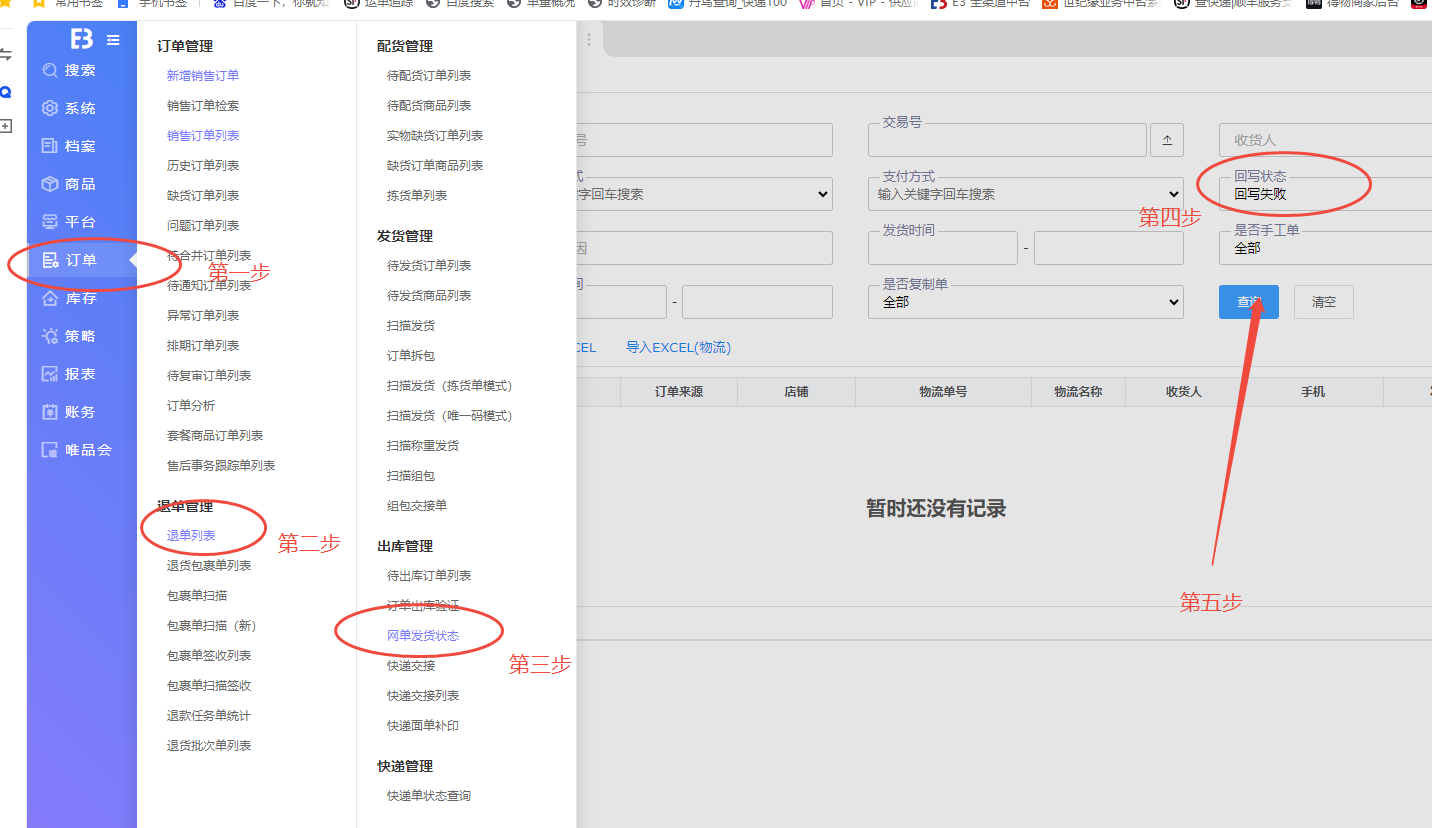The image size is (1432, 828).
Task: Click the 搜索 magnifier icon in sidebar
Action: point(50,70)
